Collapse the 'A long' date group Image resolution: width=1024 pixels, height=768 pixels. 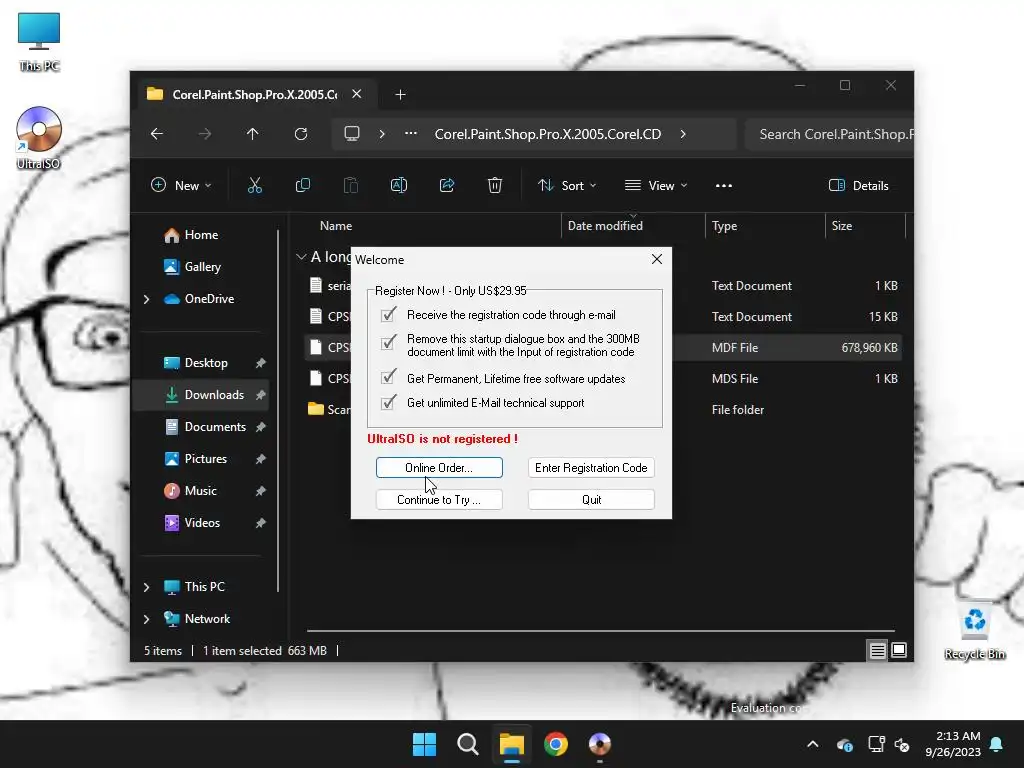301,257
